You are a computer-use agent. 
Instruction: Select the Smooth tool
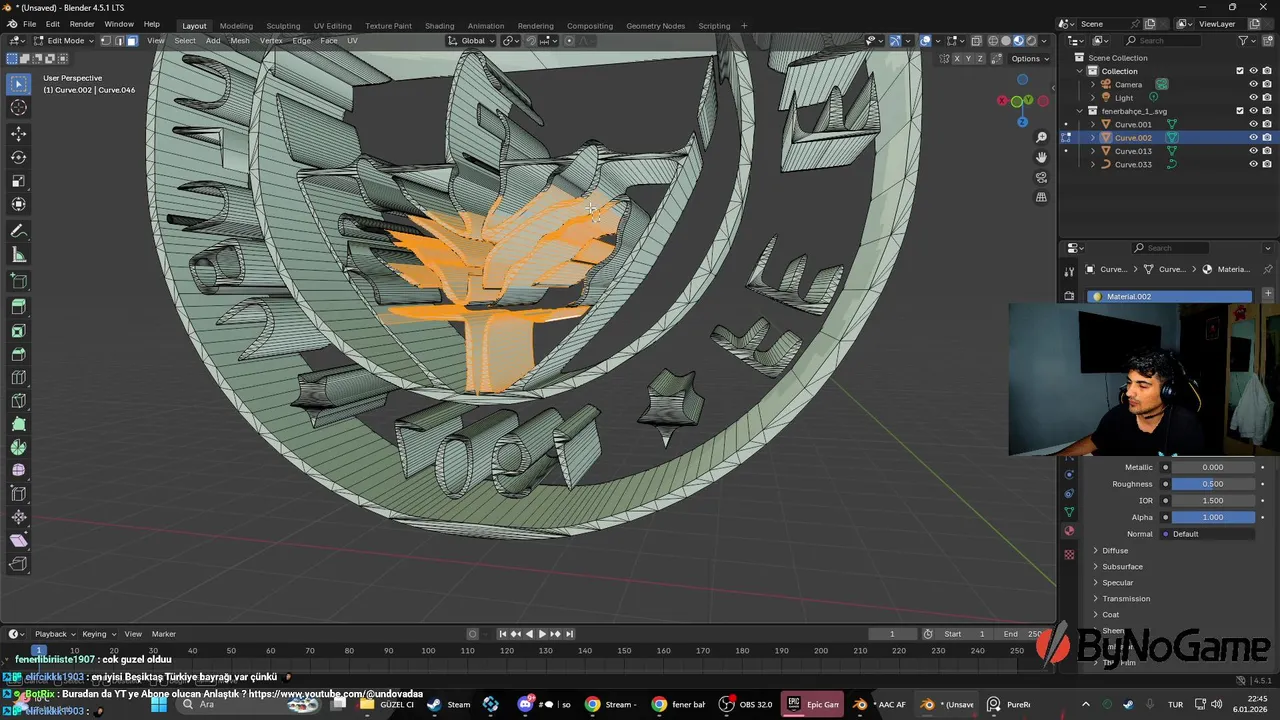point(18,470)
